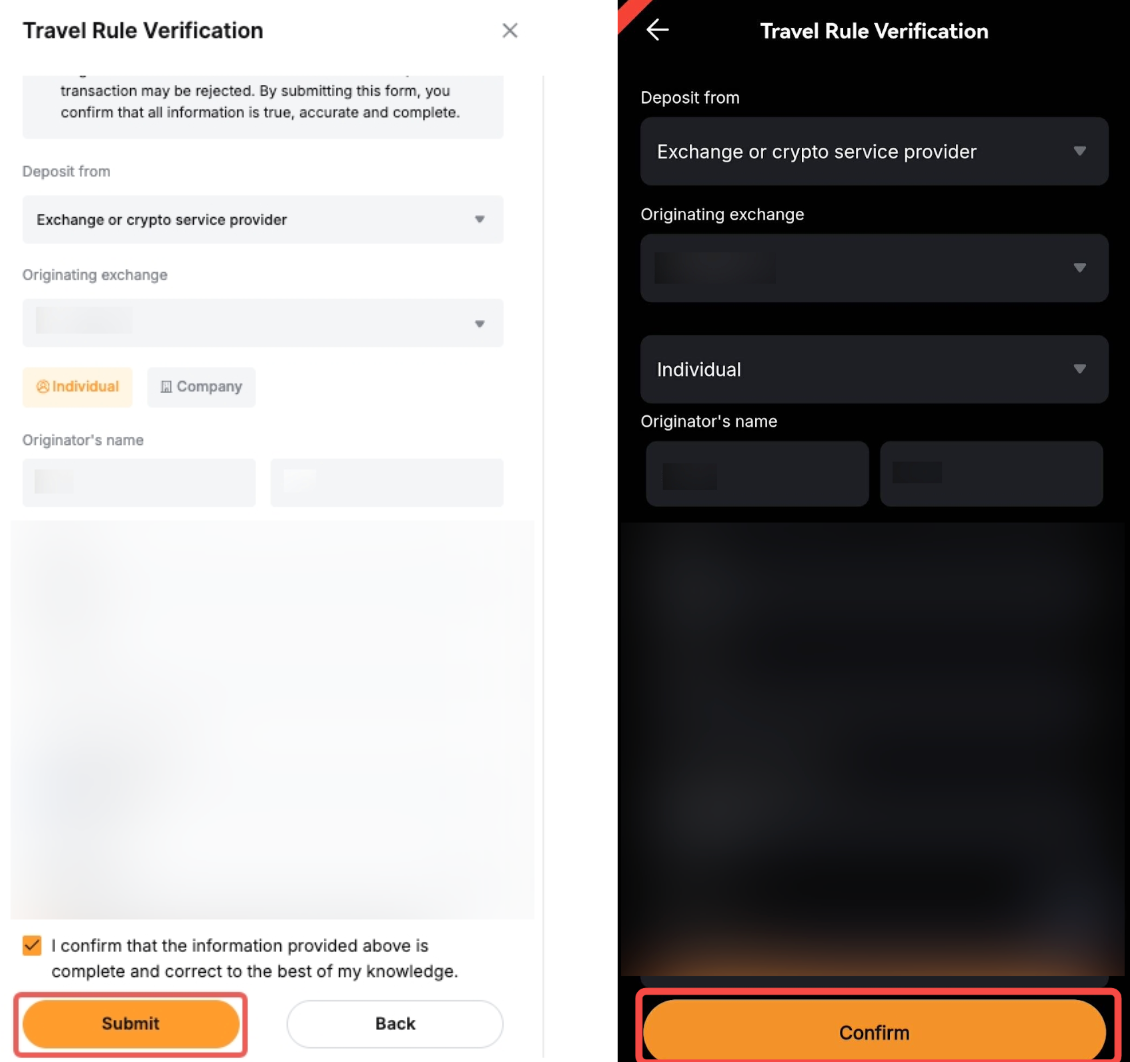Switch to the Individual tab
Viewport: 1130px width, 1062px height.
[x=77, y=387]
